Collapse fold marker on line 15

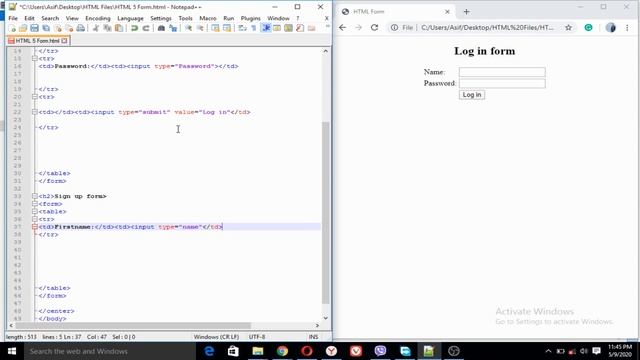[x=35, y=58]
